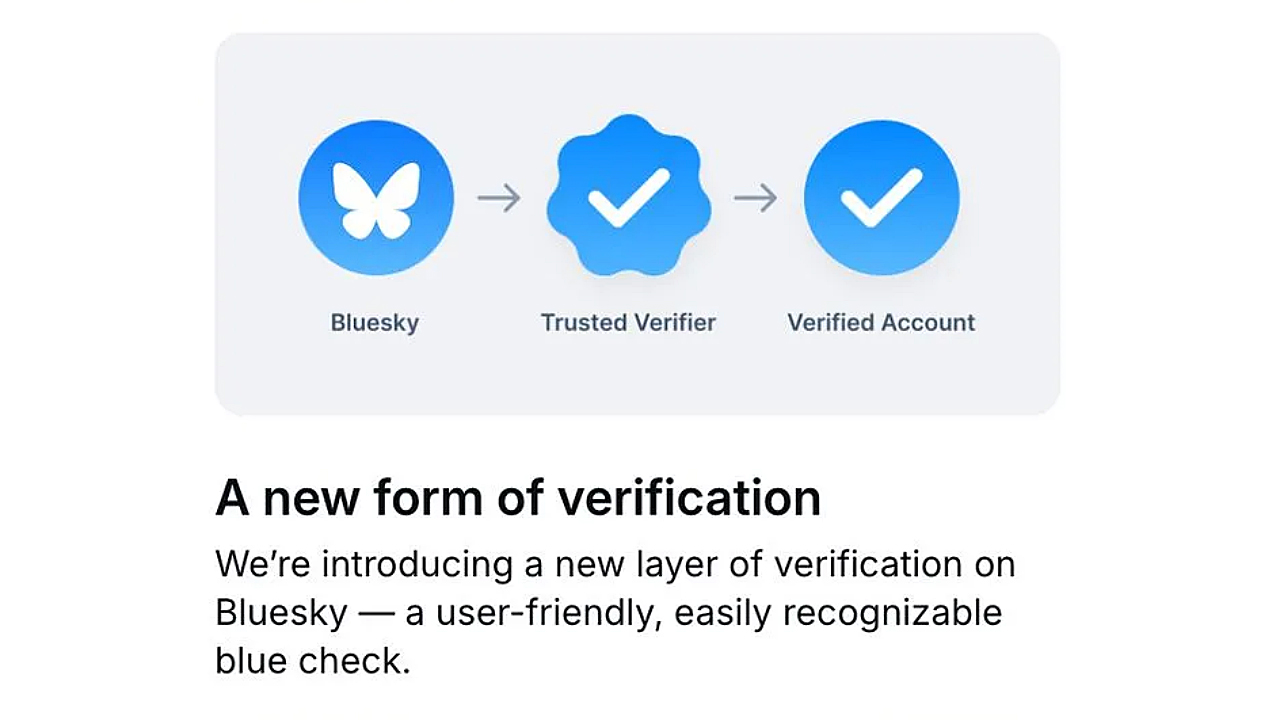
Task: Click the "blue check." text ending the paragraph
Action: point(313,661)
